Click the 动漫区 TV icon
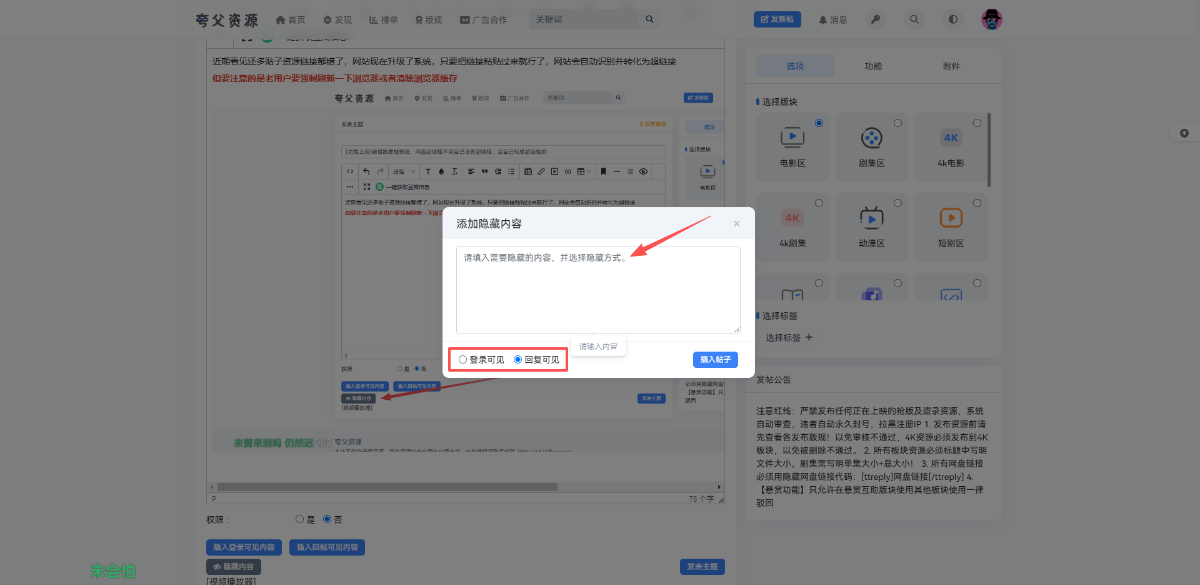The height and width of the screenshot is (585, 1200). pyautogui.click(x=871, y=217)
